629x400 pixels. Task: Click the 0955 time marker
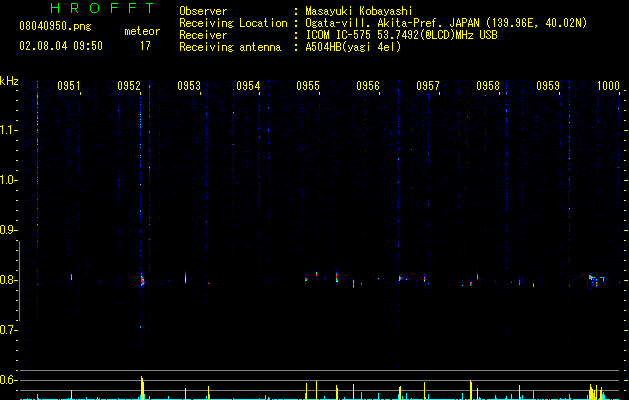click(308, 86)
